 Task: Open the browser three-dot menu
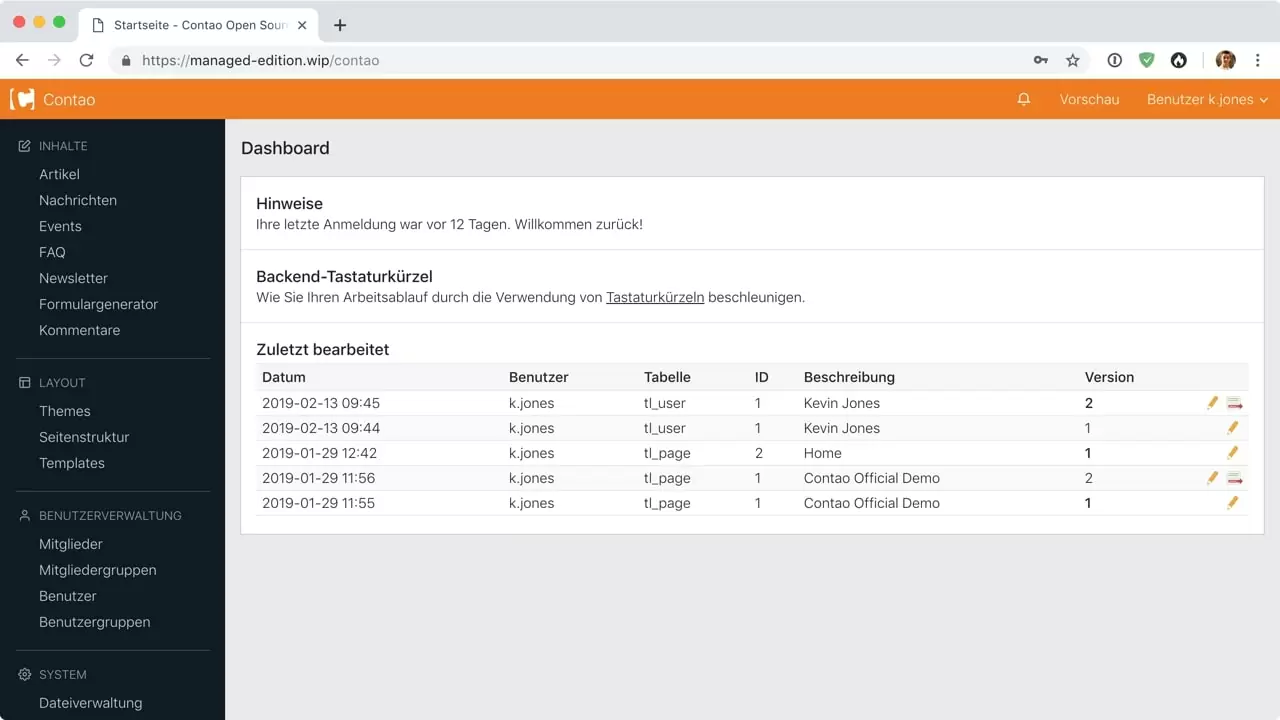[1258, 60]
